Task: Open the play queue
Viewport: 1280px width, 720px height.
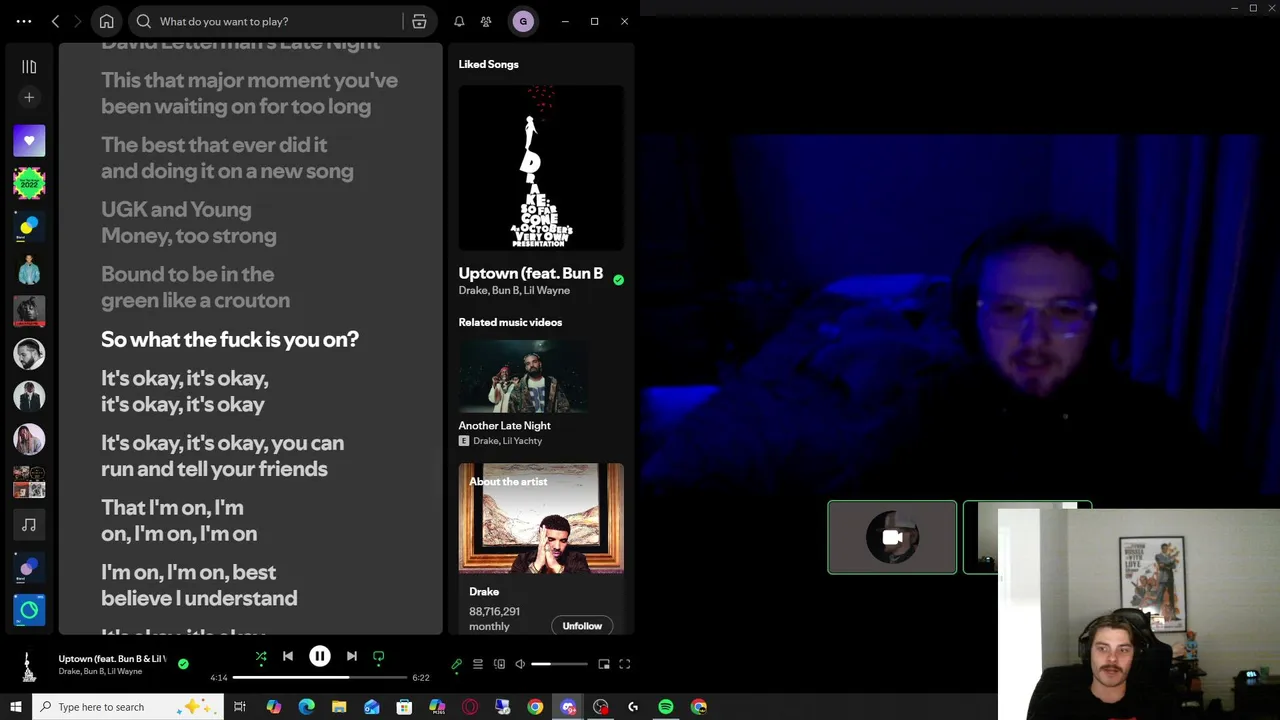Action: pyautogui.click(x=478, y=664)
